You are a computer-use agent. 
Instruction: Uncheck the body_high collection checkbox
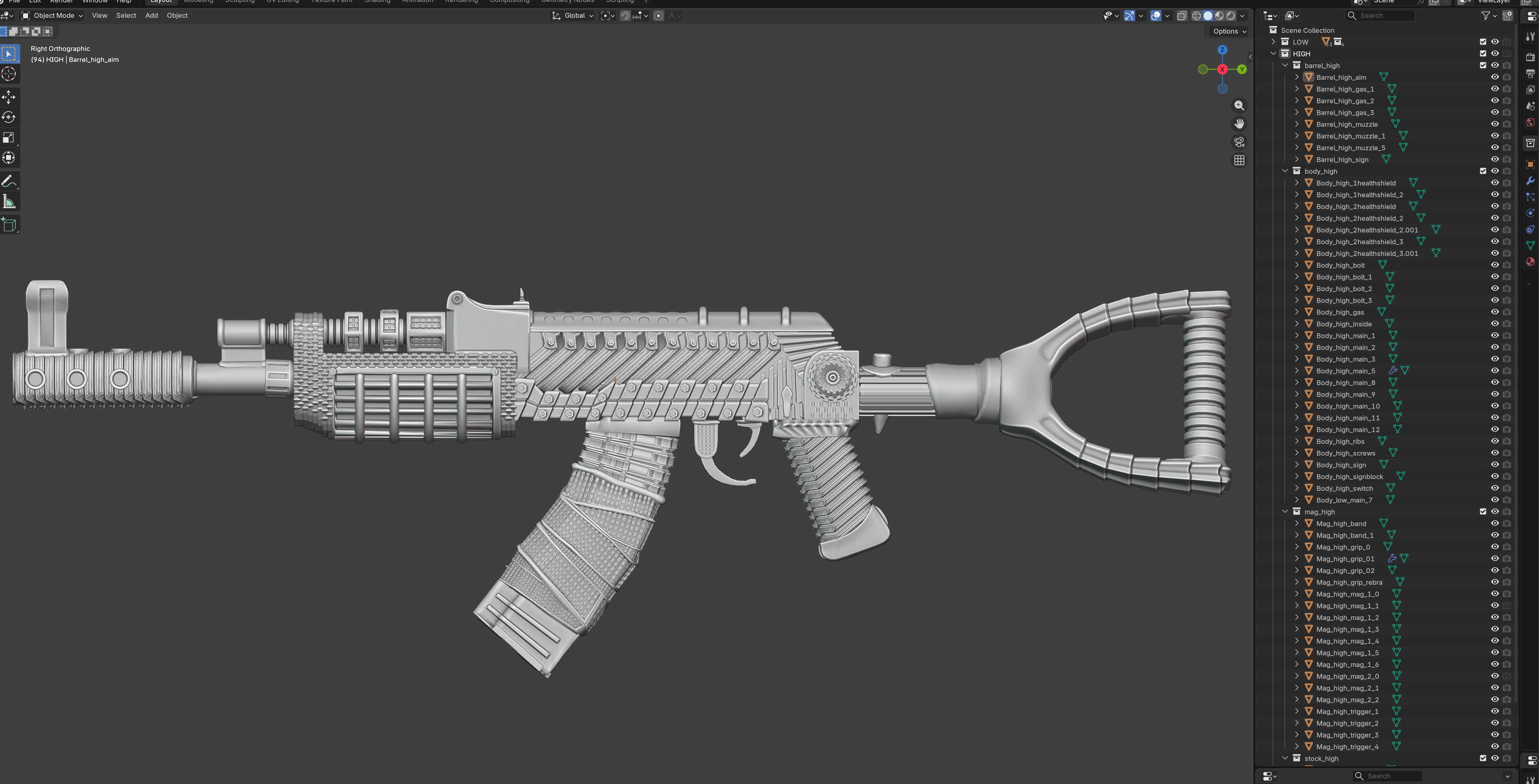pyautogui.click(x=1483, y=171)
